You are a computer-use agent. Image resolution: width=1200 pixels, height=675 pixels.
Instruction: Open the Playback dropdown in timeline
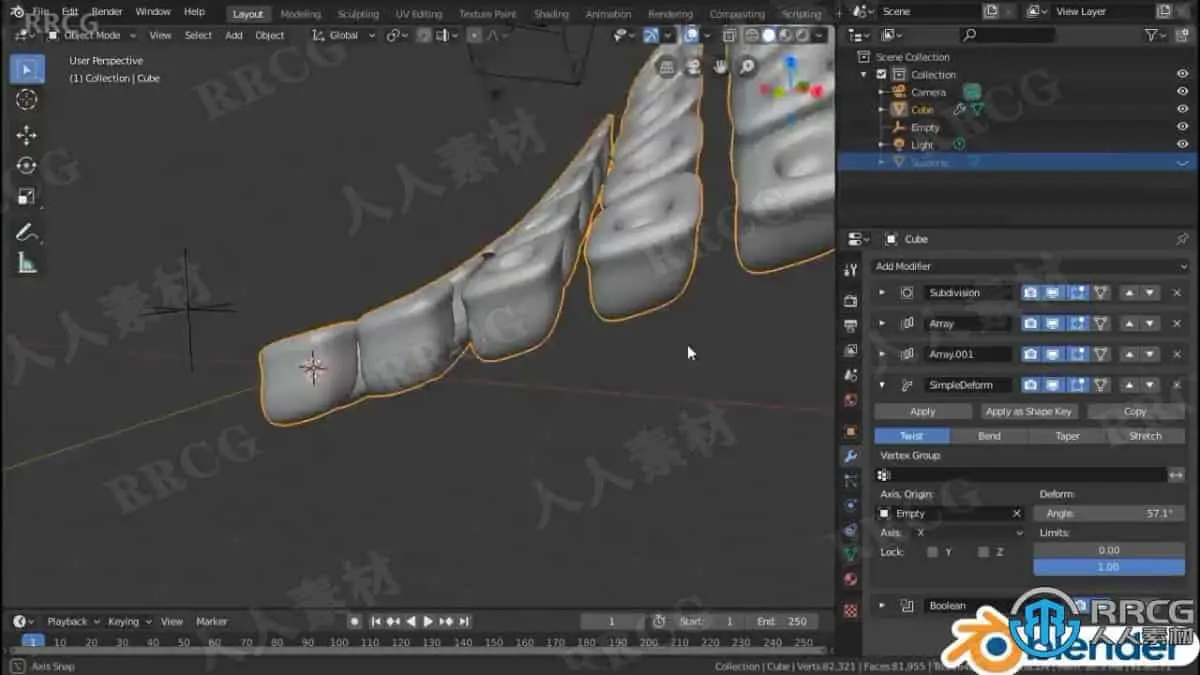tap(73, 621)
